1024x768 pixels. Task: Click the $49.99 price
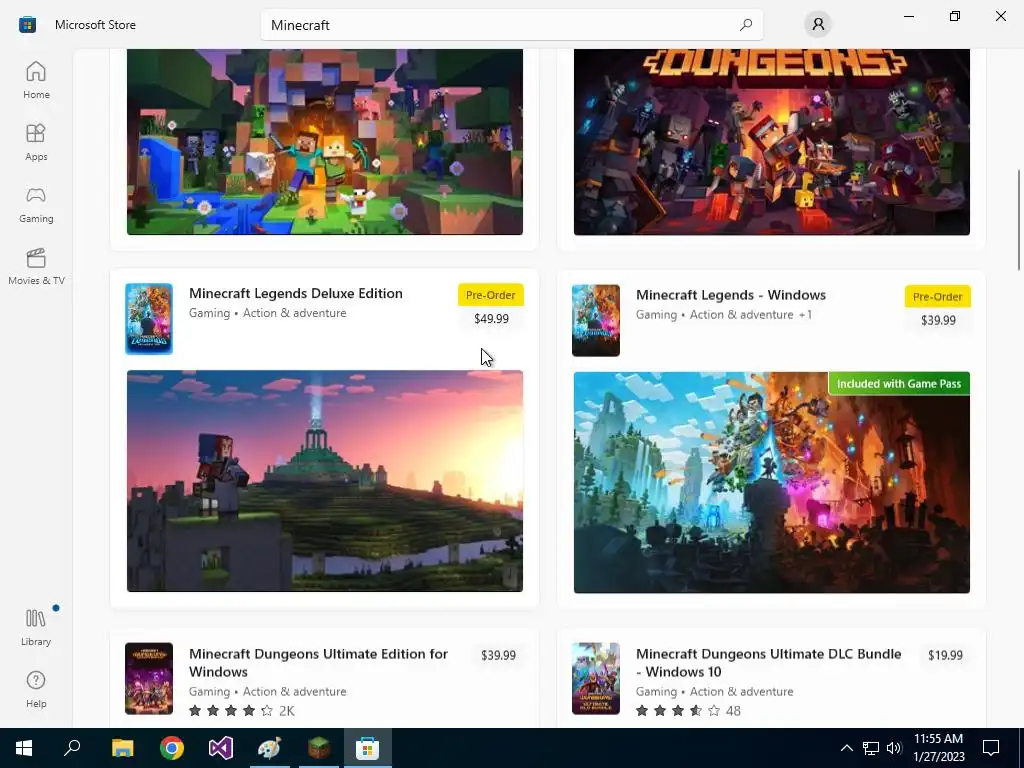coord(491,319)
